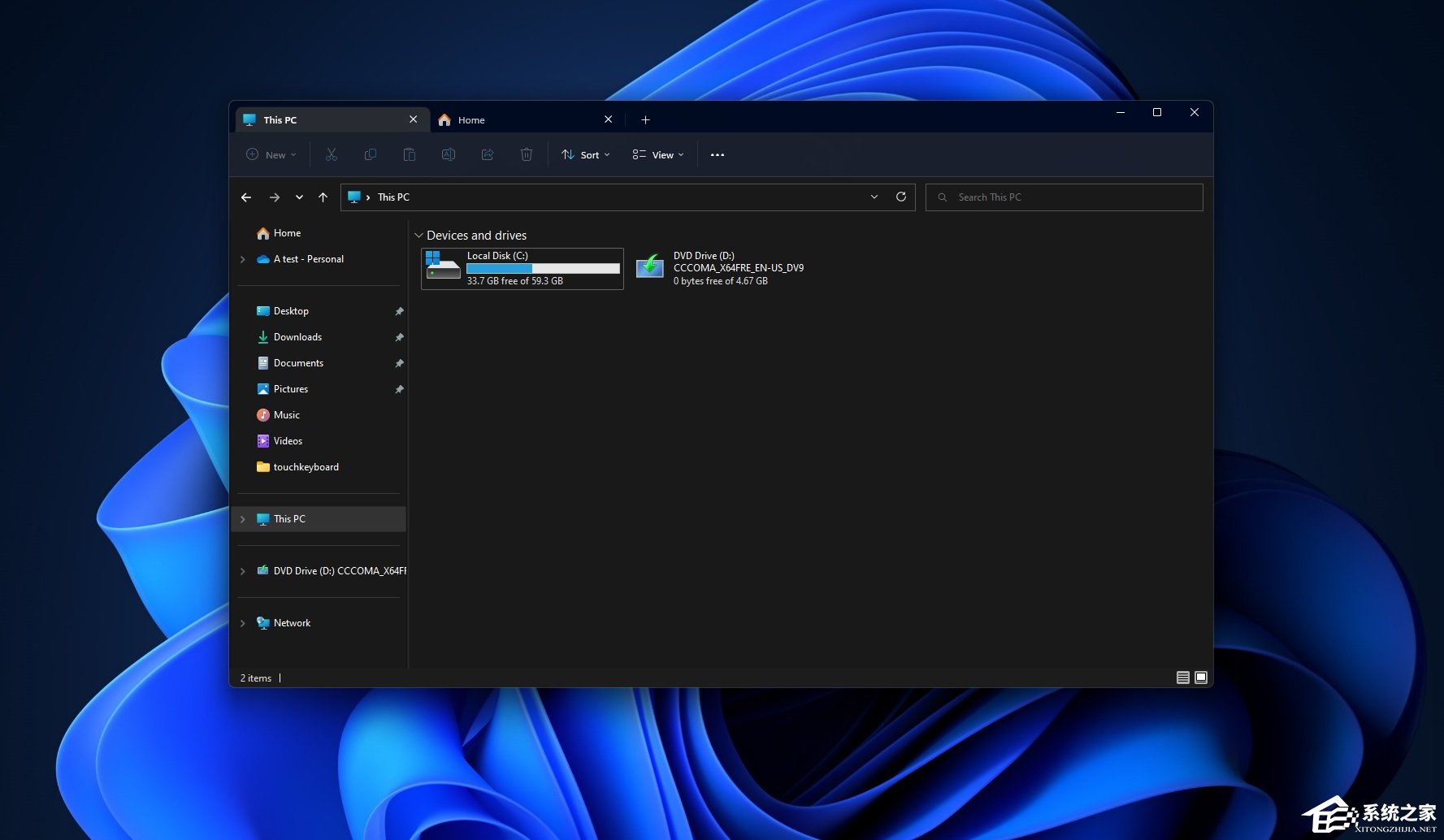The height and width of the screenshot is (840, 1444).
Task: Click the Cut scissors icon in toolbar
Action: (332, 154)
